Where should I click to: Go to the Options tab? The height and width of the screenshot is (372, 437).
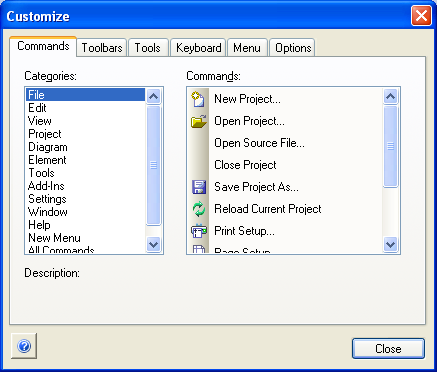coord(293,48)
